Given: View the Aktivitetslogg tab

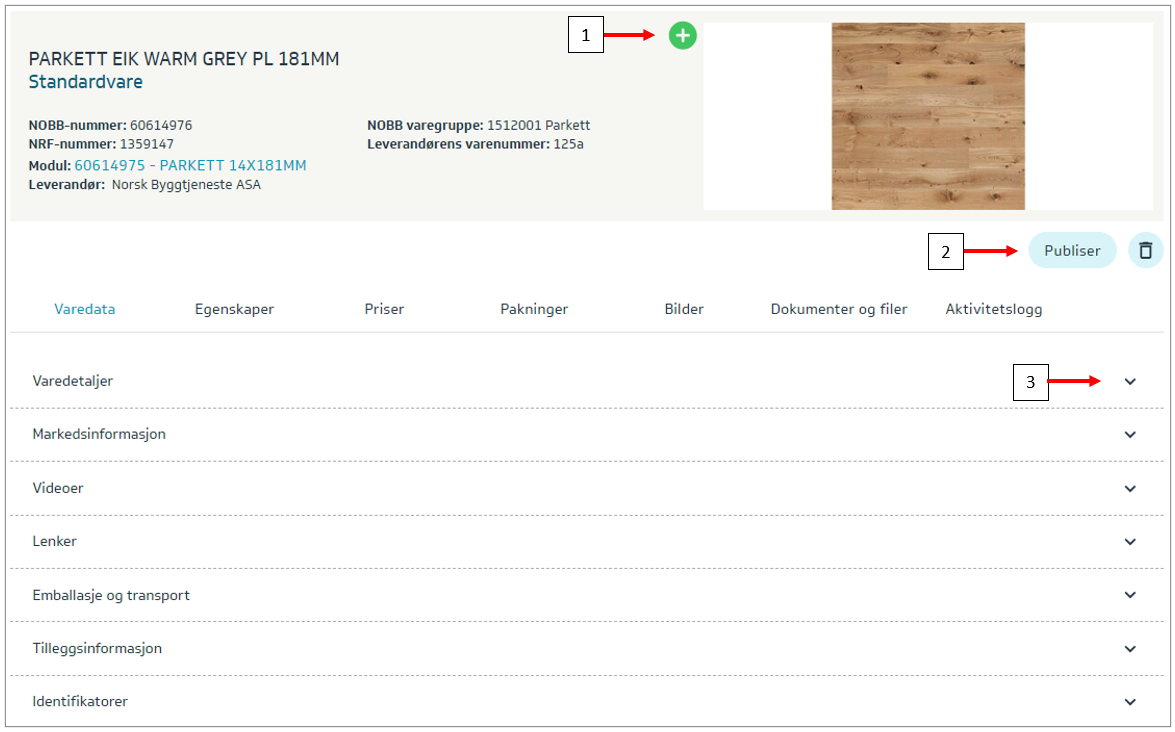Looking at the screenshot, I should 993,309.
